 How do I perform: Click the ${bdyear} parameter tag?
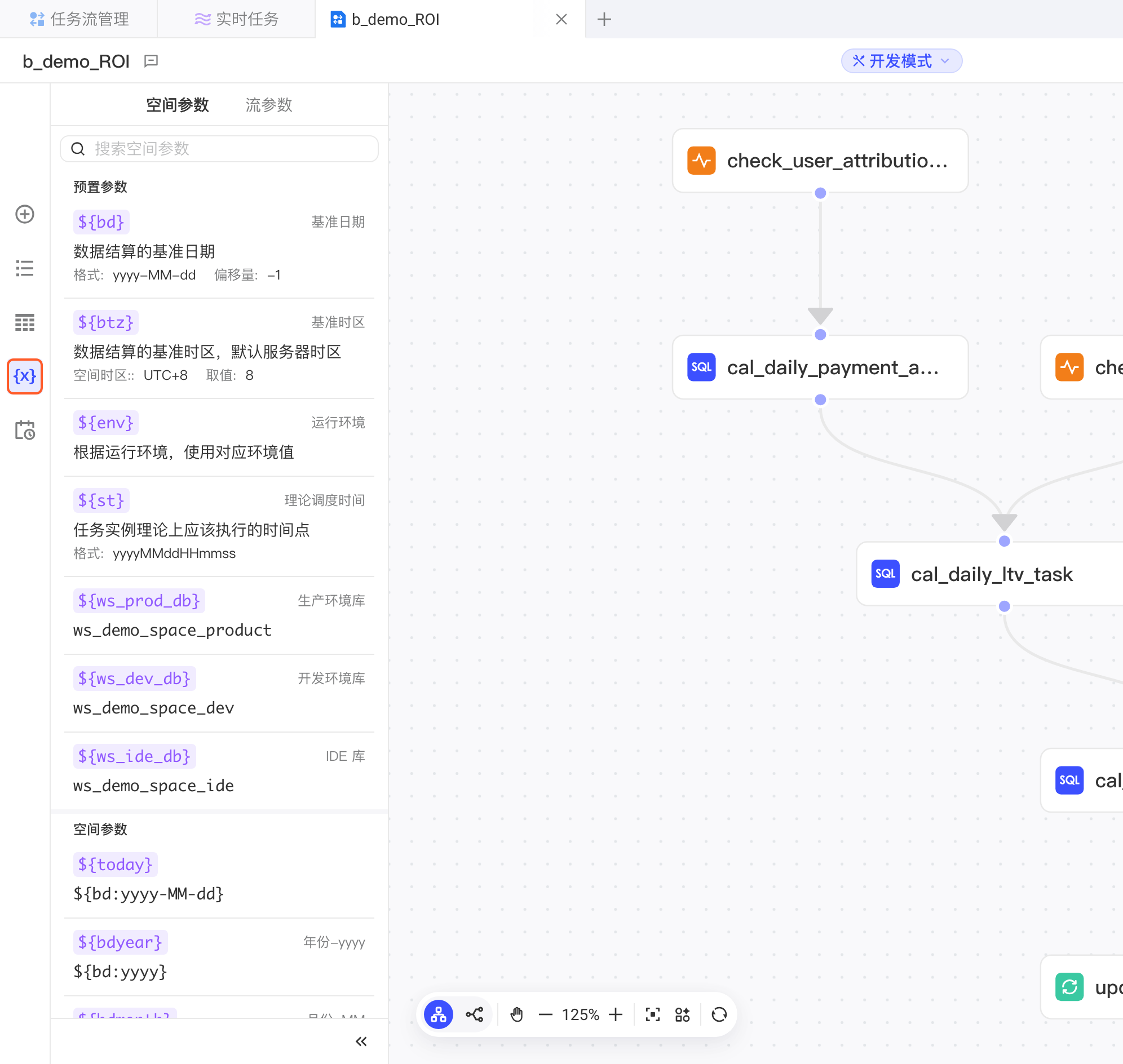coord(120,942)
